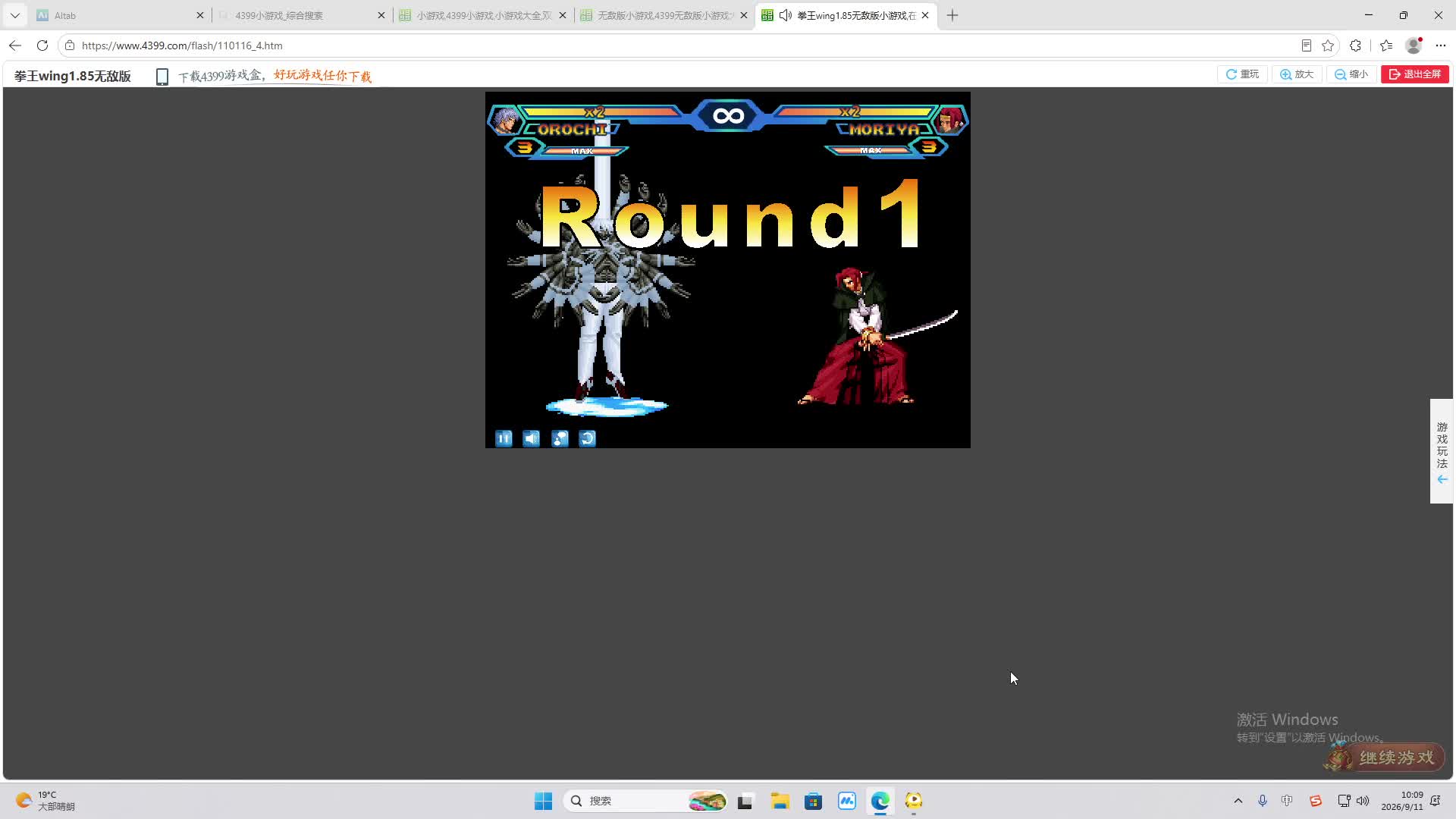Open the Windows Start menu
This screenshot has width=1456, height=819.
(x=544, y=801)
